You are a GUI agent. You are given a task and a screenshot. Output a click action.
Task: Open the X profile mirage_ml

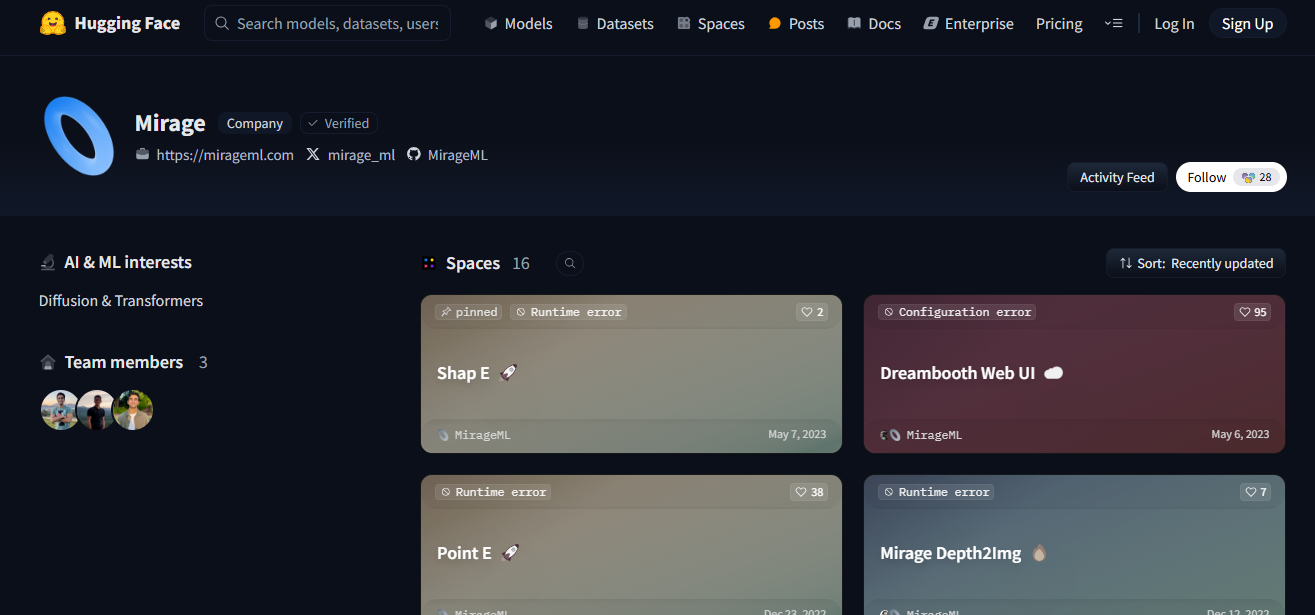pos(350,155)
